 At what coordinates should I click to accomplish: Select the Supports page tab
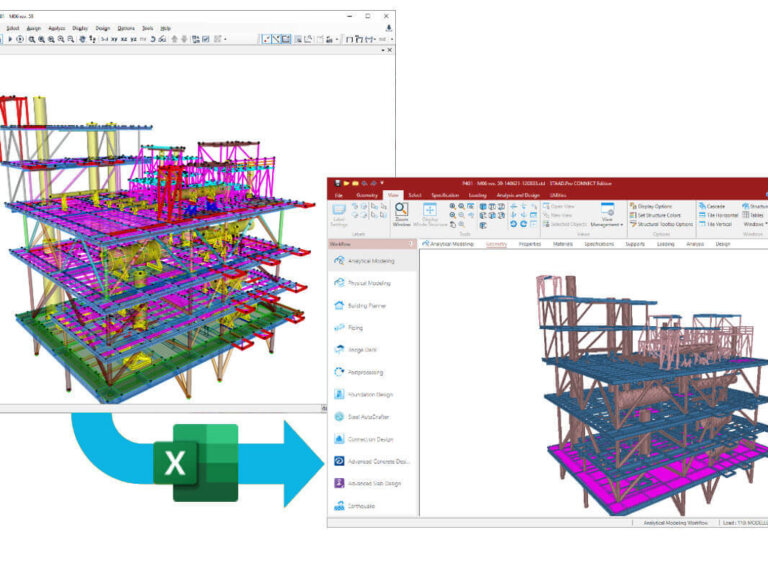pyautogui.click(x=635, y=244)
